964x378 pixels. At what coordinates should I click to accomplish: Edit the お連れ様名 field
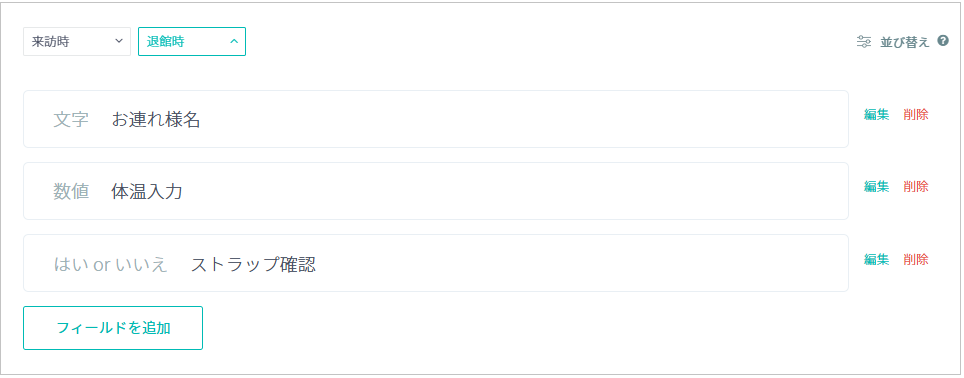(876, 114)
